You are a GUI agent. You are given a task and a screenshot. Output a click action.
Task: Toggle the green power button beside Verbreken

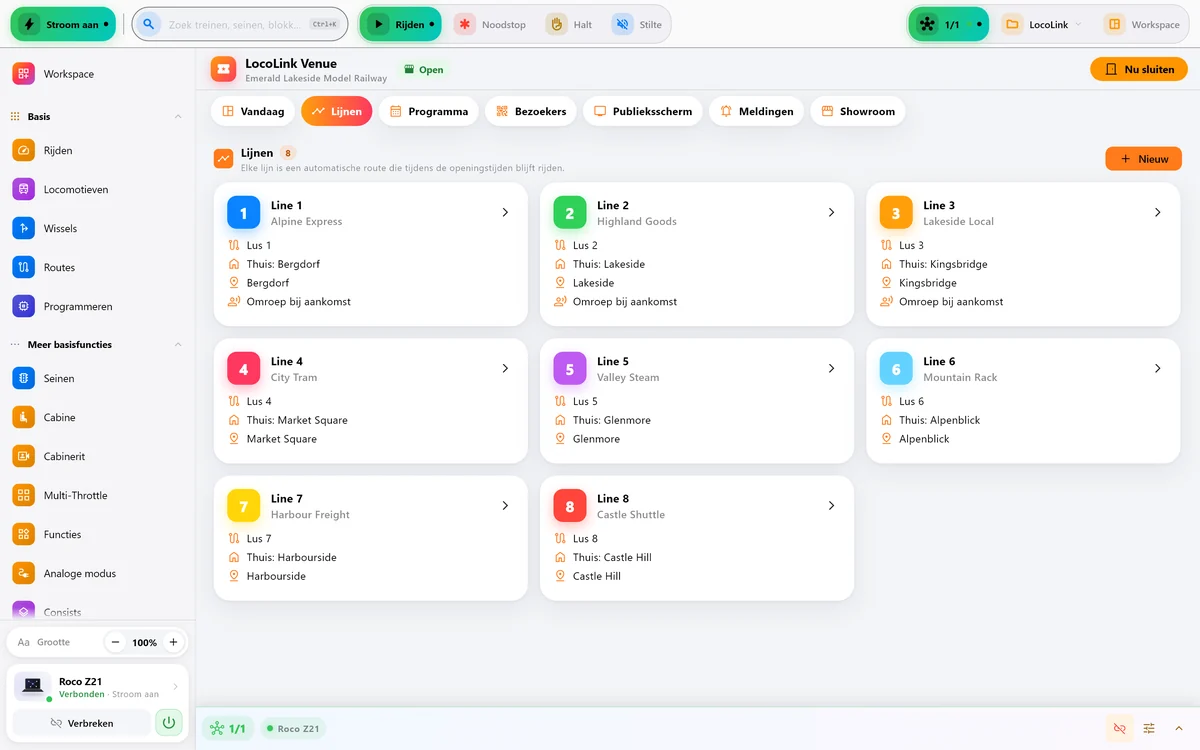point(169,722)
